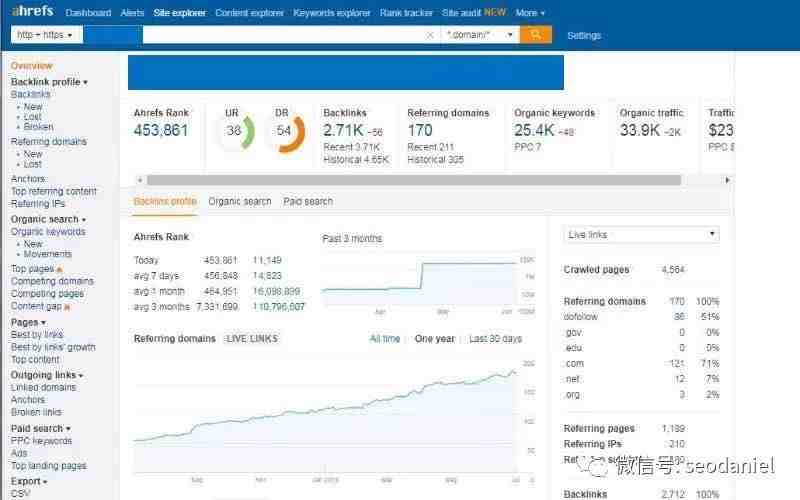Open Referring domains in the sidebar

48,141
